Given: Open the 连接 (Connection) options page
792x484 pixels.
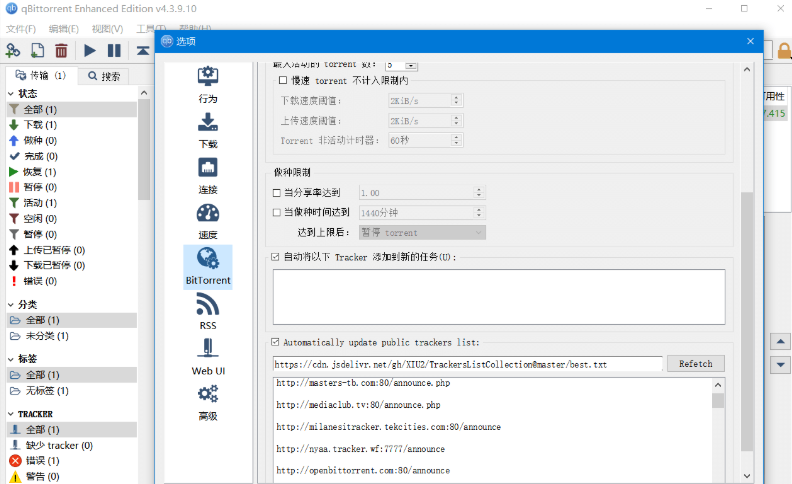Looking at the screenshot, I should [208, 176].
